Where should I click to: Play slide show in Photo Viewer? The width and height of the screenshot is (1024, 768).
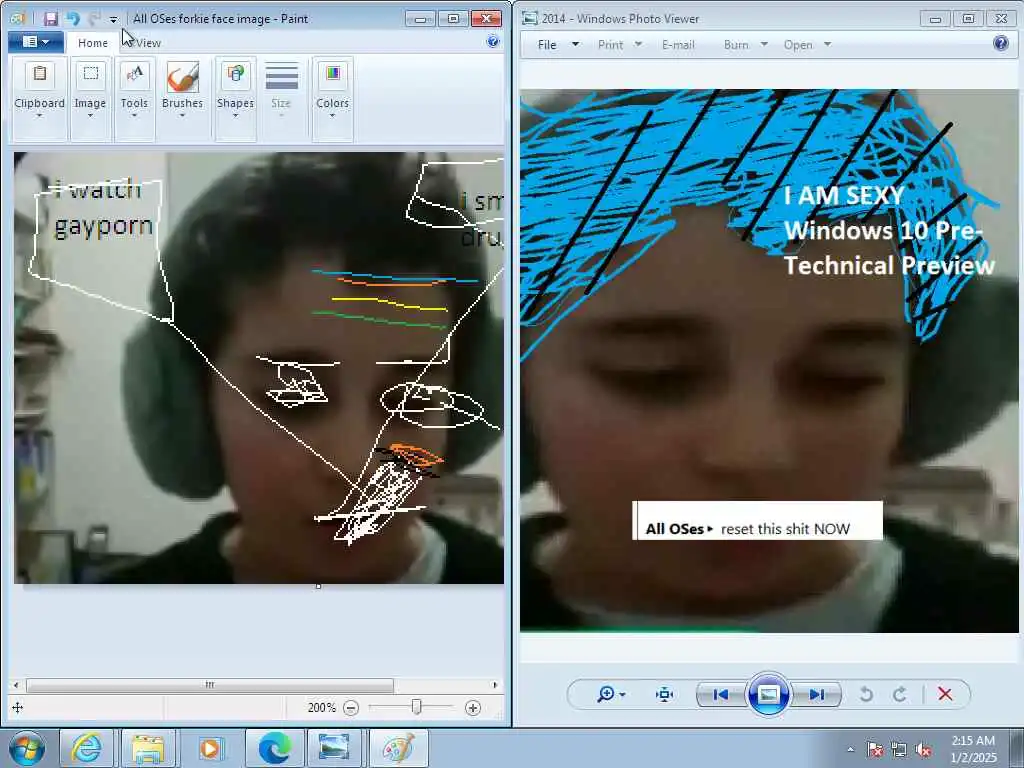[768, 694]
